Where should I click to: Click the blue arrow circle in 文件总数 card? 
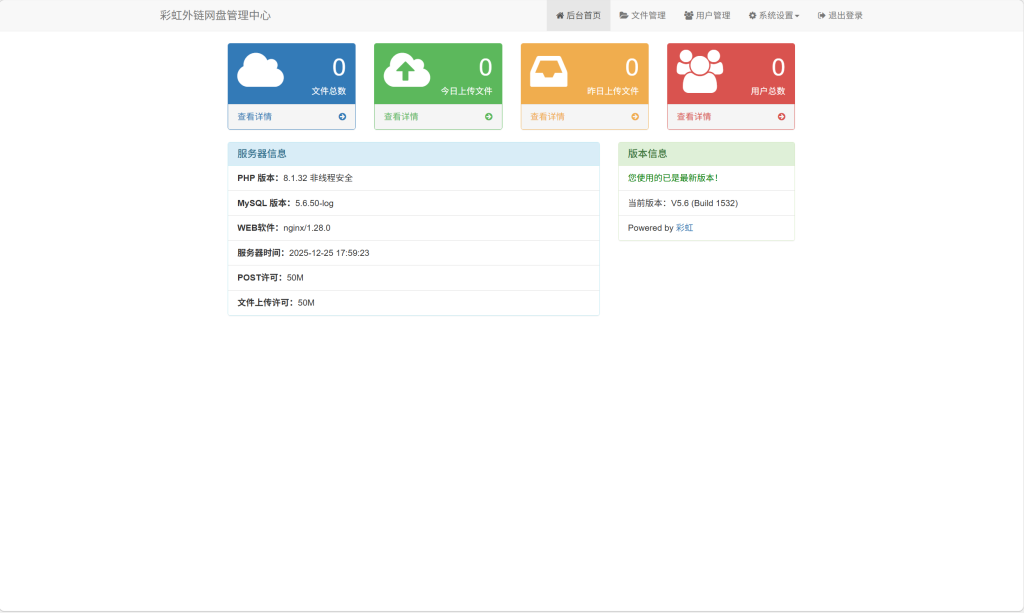coord(342,117)
